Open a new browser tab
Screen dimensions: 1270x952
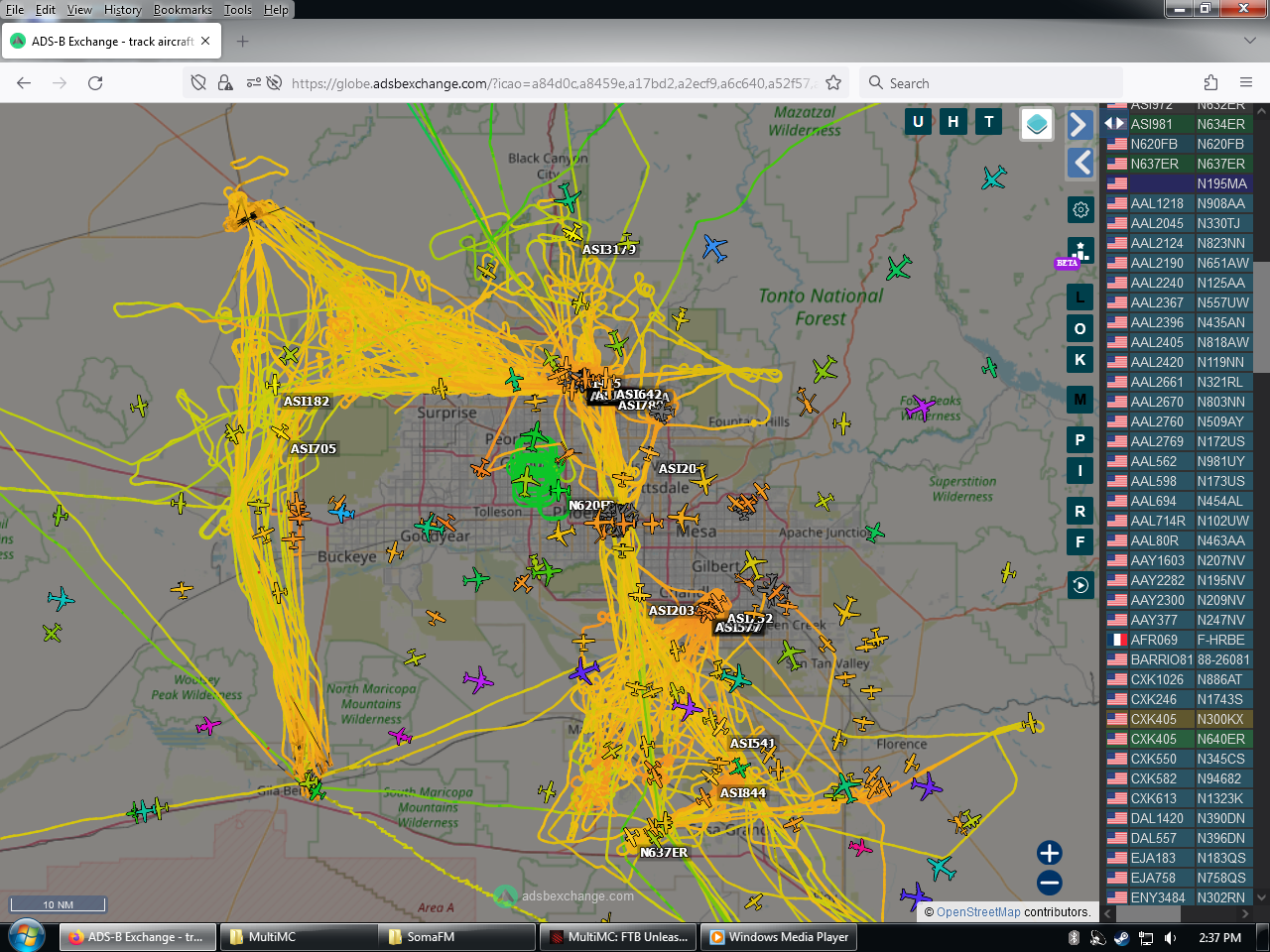243,42
